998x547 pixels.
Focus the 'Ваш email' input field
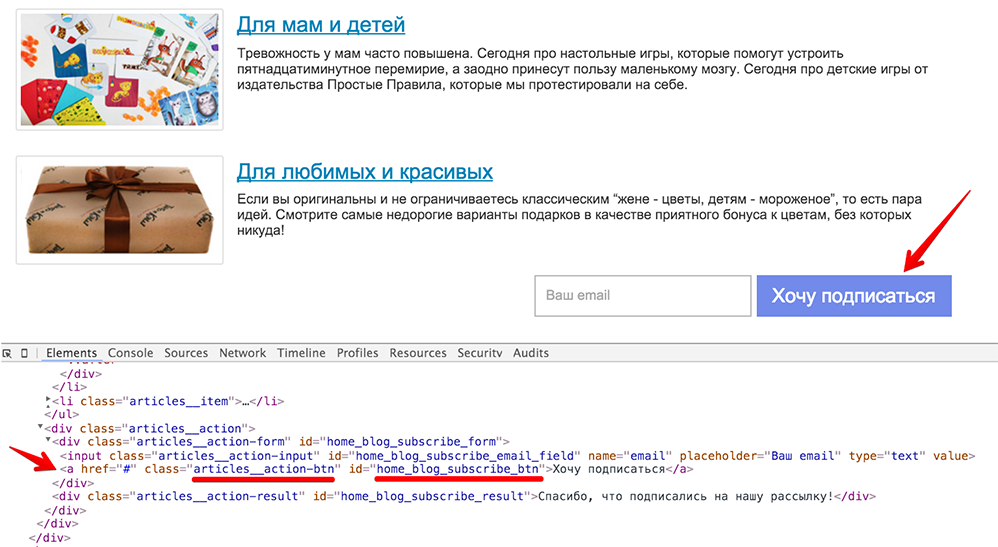(x=643, y=295)
